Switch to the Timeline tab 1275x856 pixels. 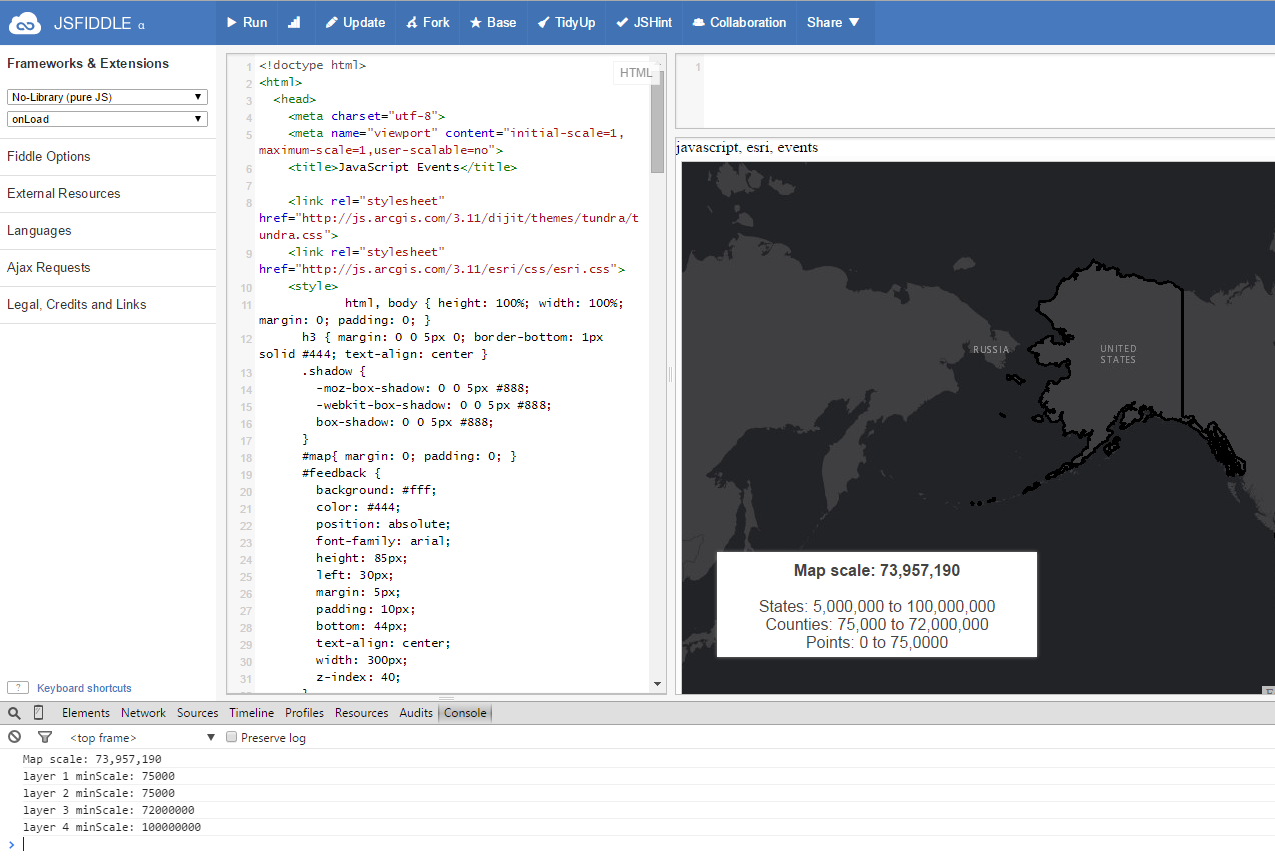[252, 713]
